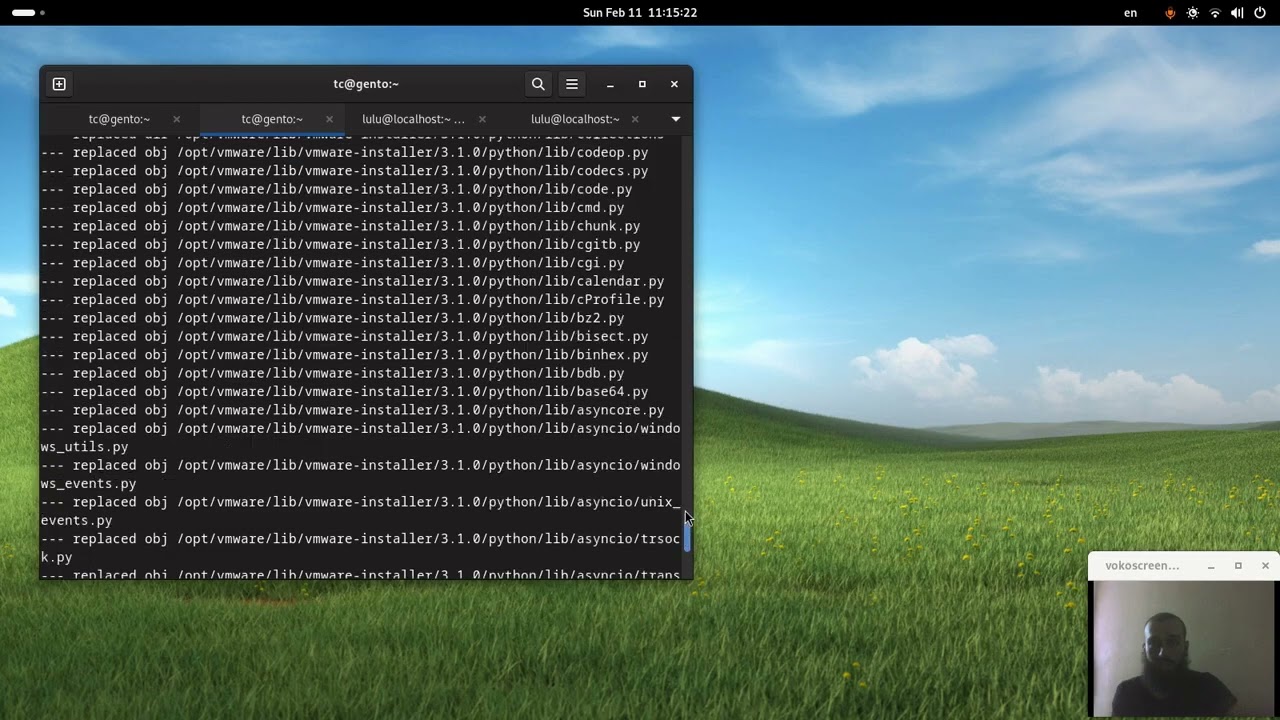
Task: Click the power icon in top bar
Action: pyautogui.click(x=1260, y=13)
